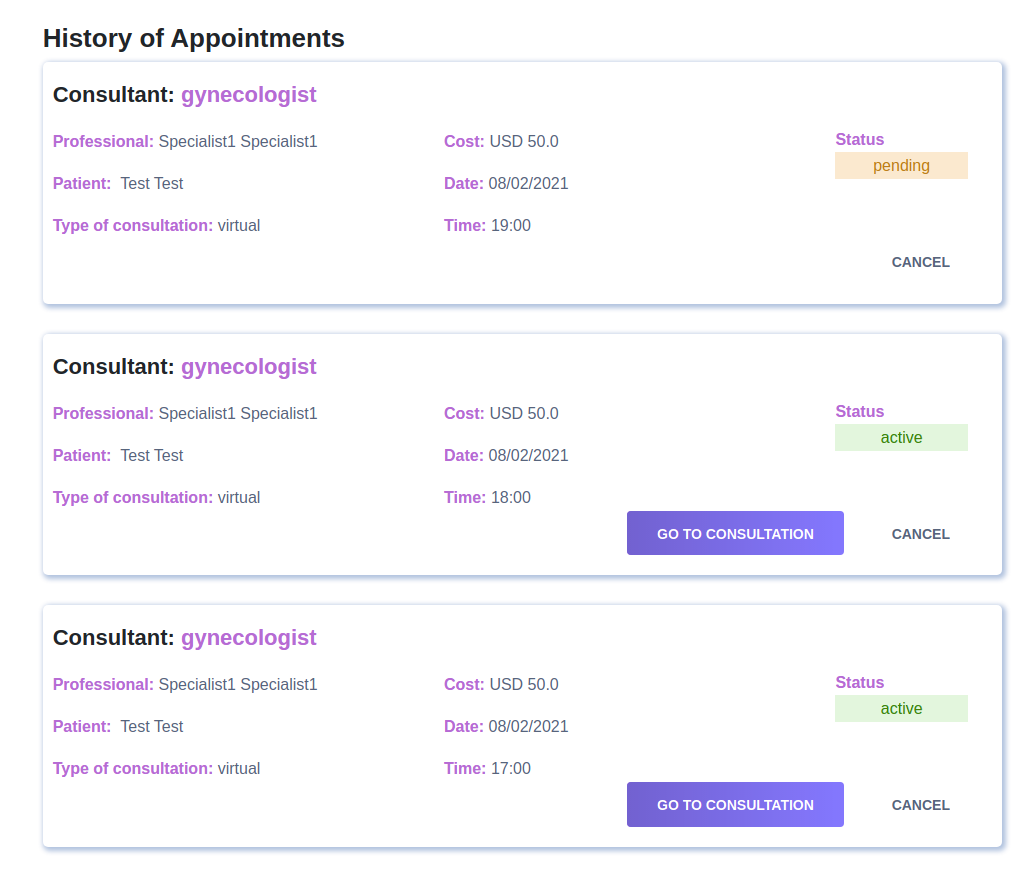Select the active status badge on the 17:00 appointment
The height and width of the screenshot is (872, 1028).
point(901,708)
